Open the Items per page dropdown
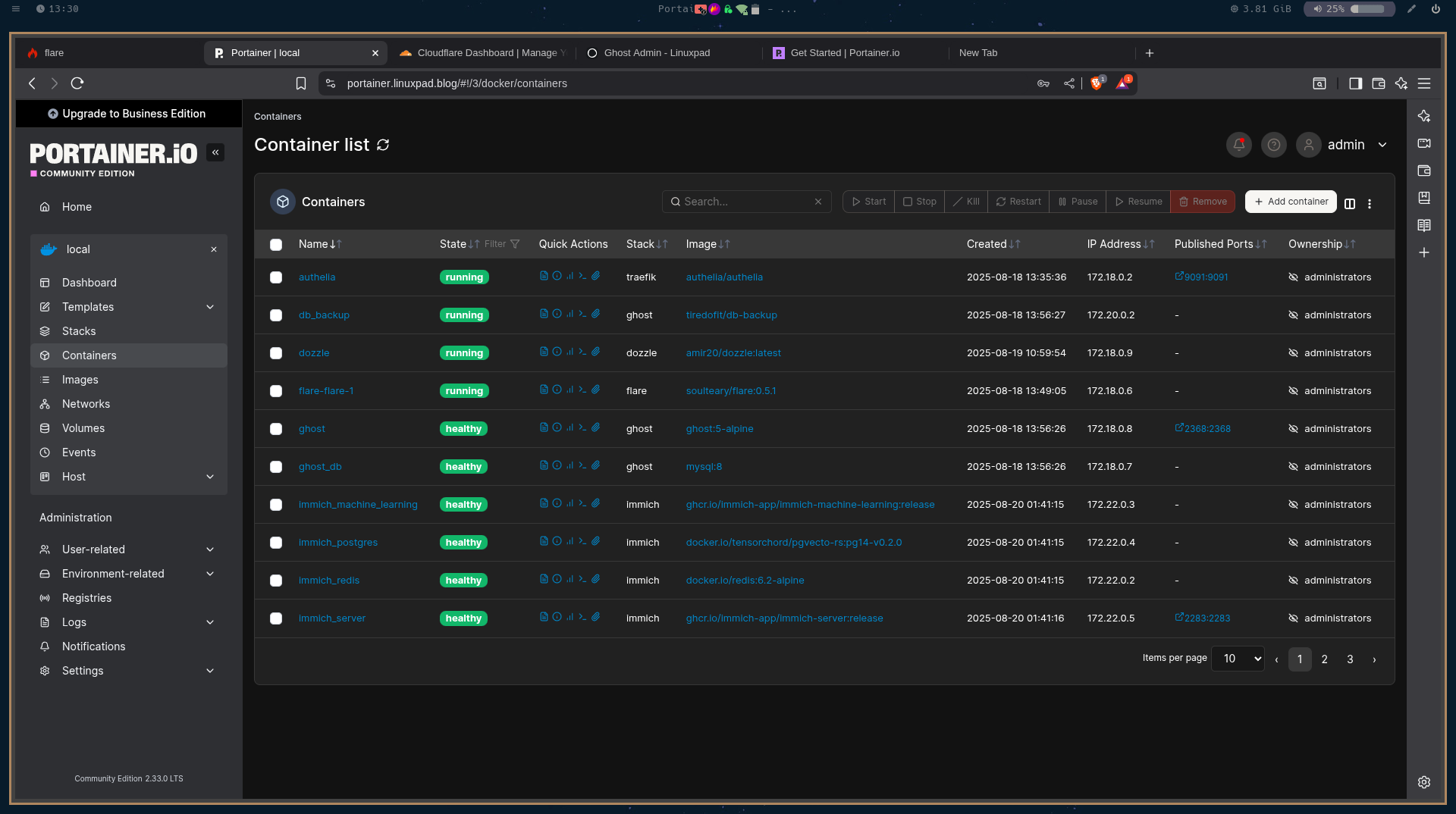The image size is (1456, 814). [x=1238, y=659]
